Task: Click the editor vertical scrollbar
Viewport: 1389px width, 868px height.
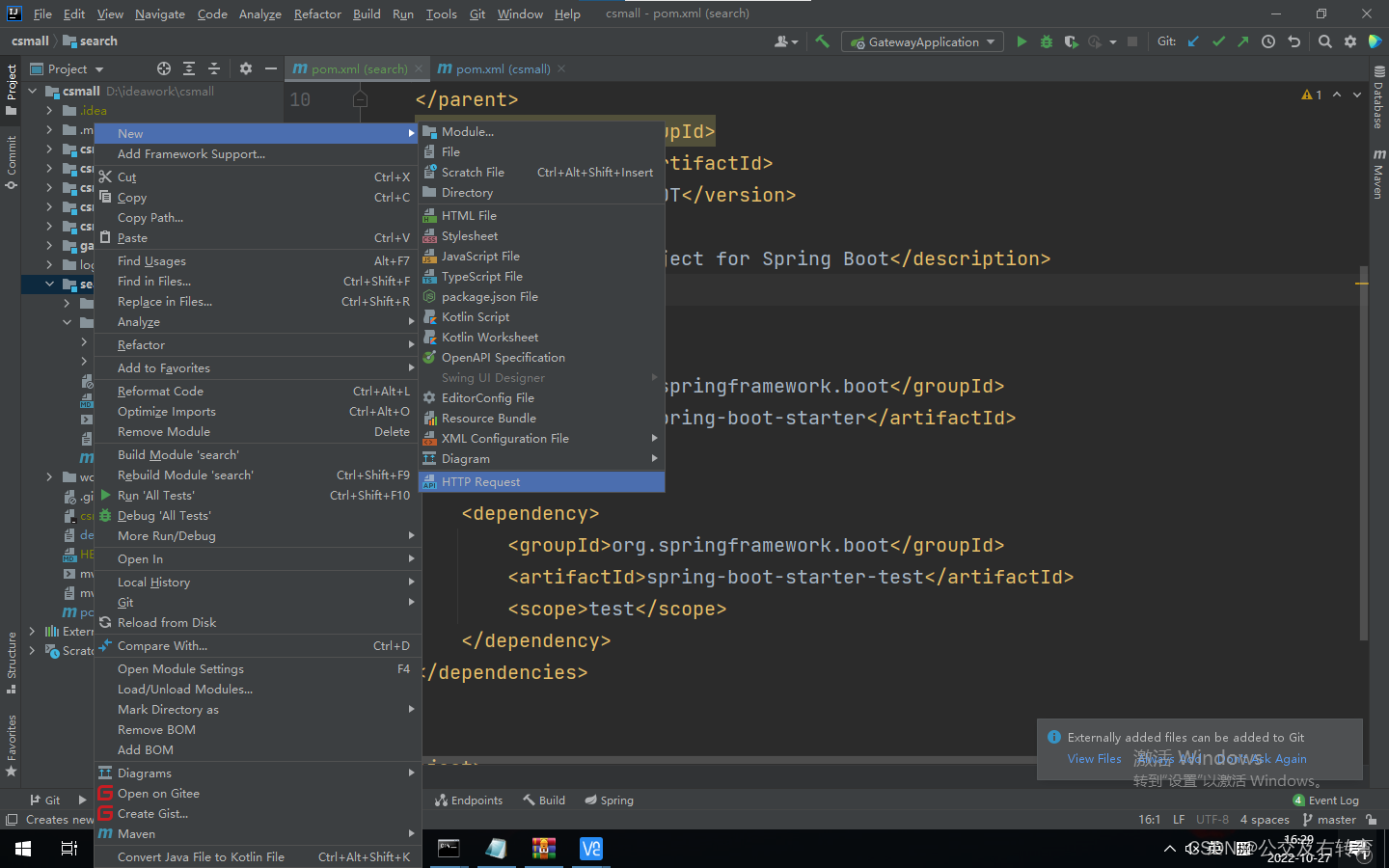Action: (1363, 453)
